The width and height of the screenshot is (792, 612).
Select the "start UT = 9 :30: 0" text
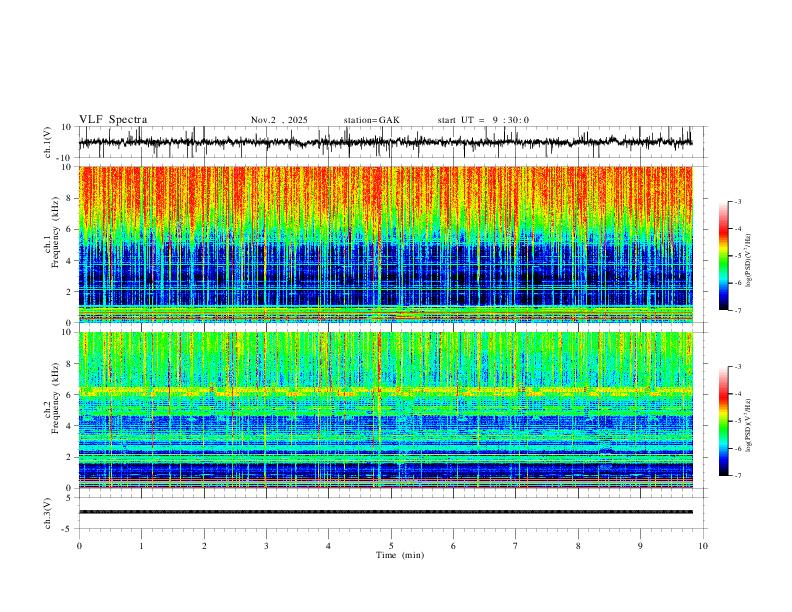click(x=483, y=120)
